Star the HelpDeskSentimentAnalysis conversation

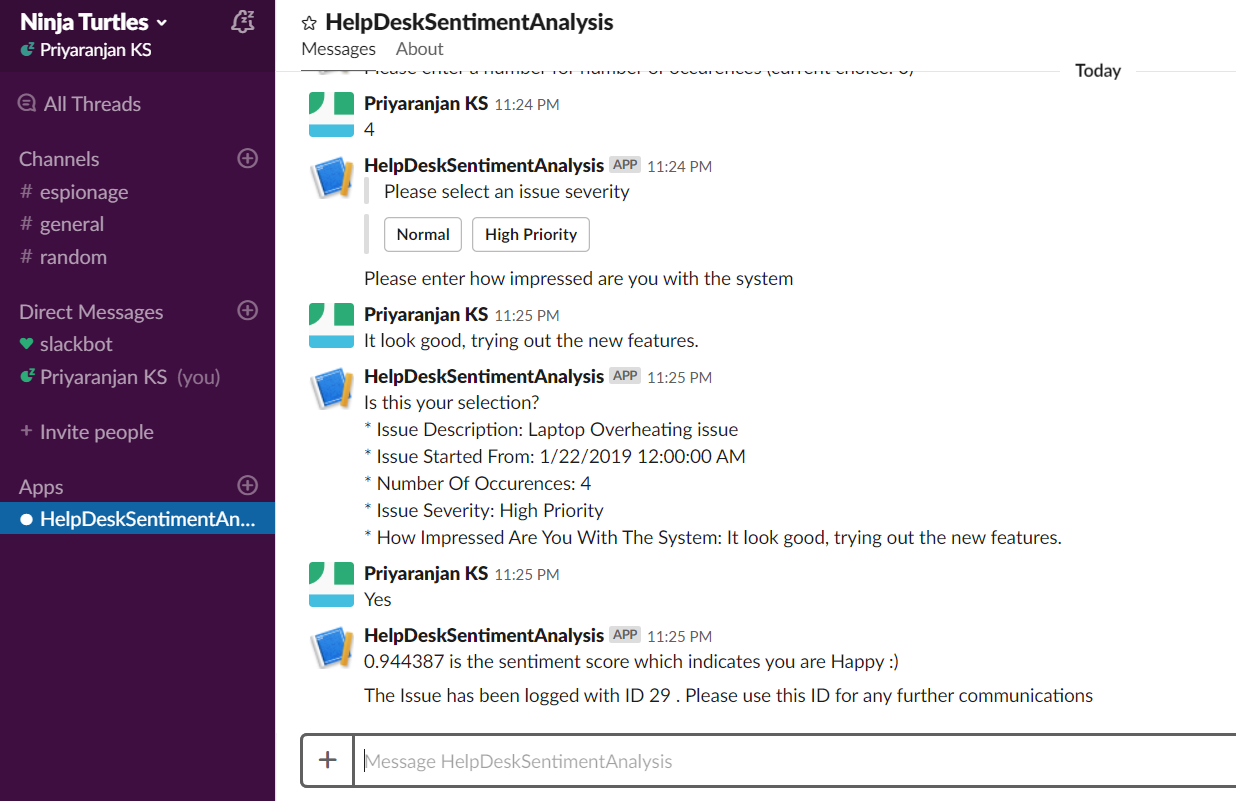click(x=309, y=23)
